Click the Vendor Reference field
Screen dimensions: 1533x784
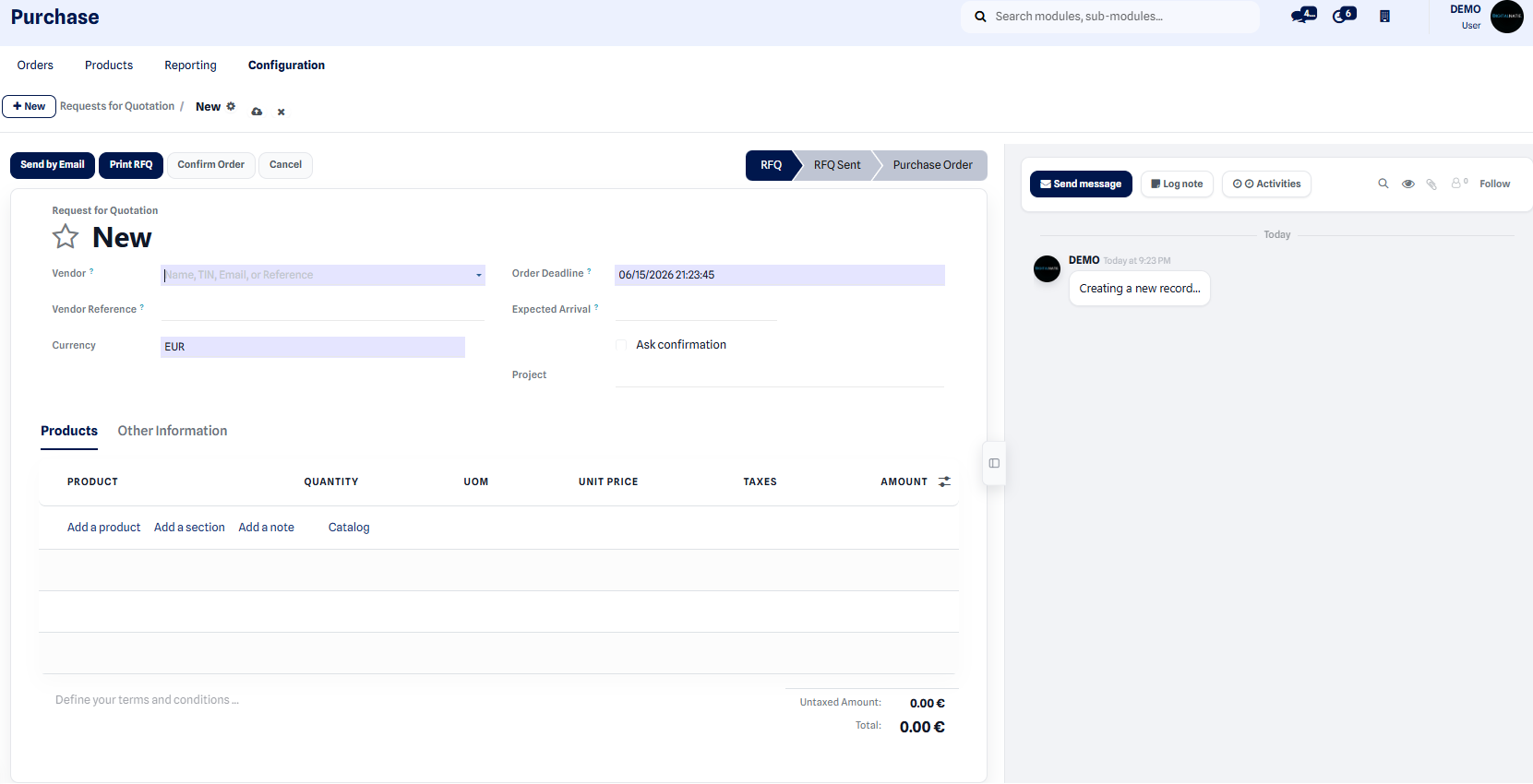323,310
